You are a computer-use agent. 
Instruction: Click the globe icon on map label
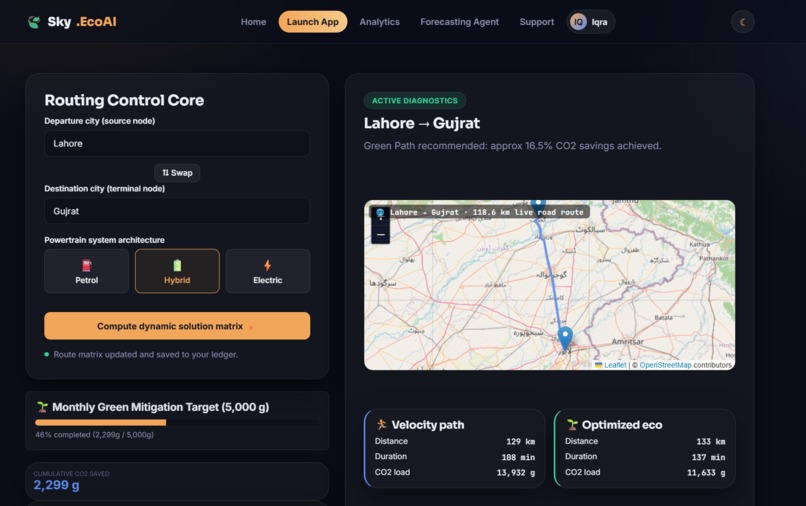pyautogui.click(x=380, y=212)
